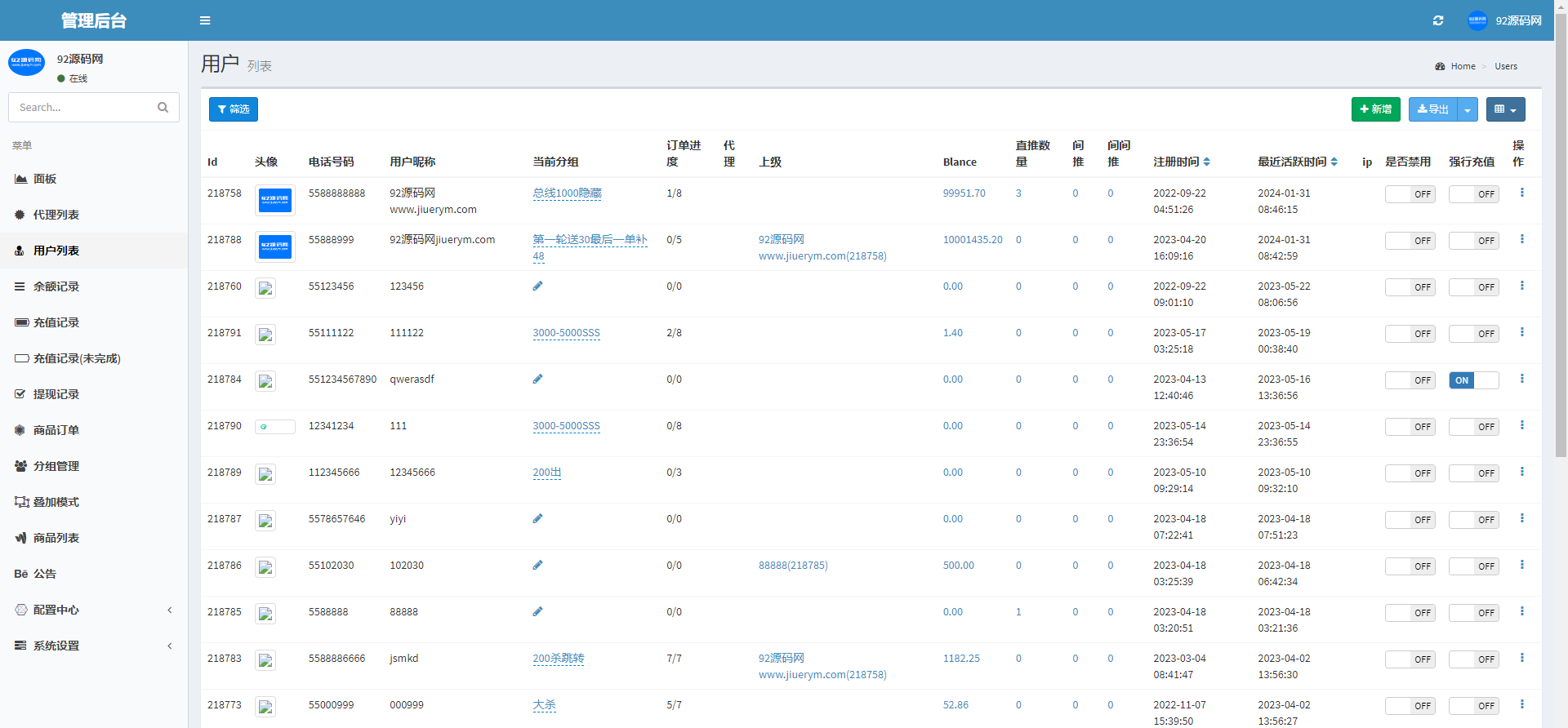Click the 导出 export button
The height and width of the screenshot is (728, 1568).
[1433, 109]
